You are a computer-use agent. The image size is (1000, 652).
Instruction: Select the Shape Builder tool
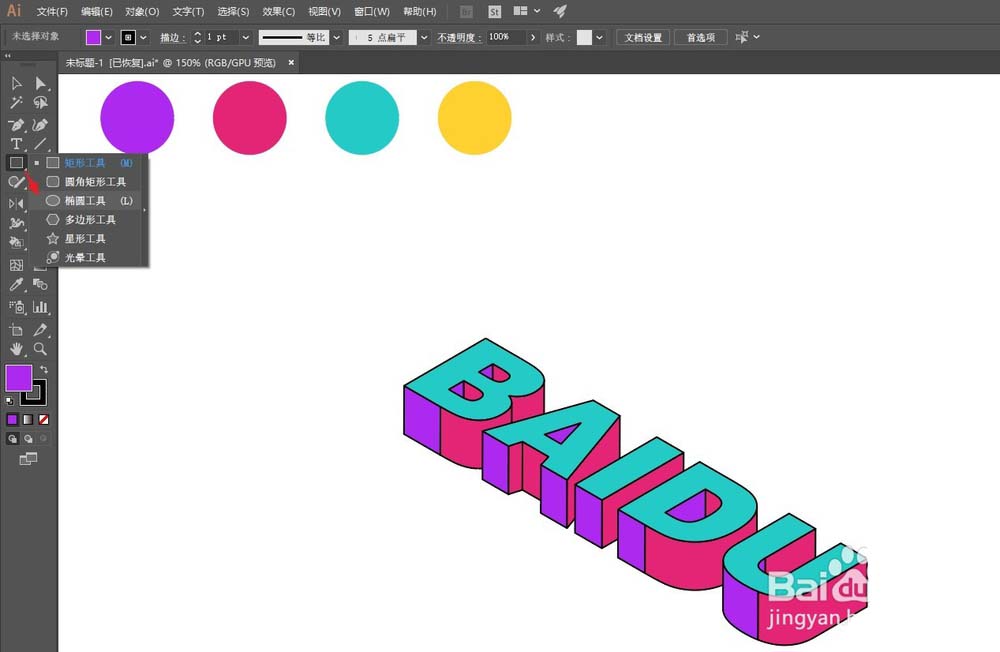[16, 242]
